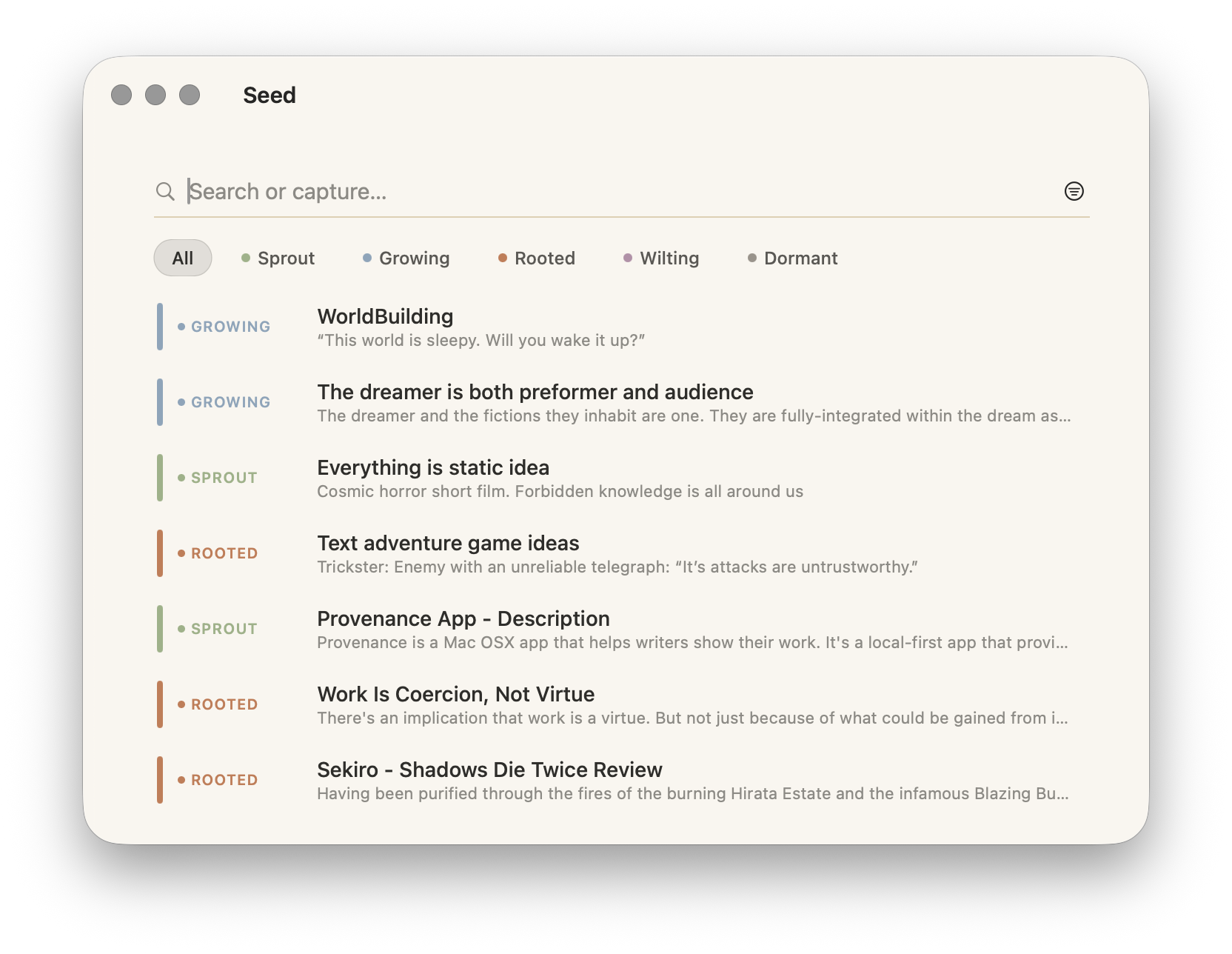
Task: Click GROWING status badge on WorldBuilding row
Action: pos(224,327)
